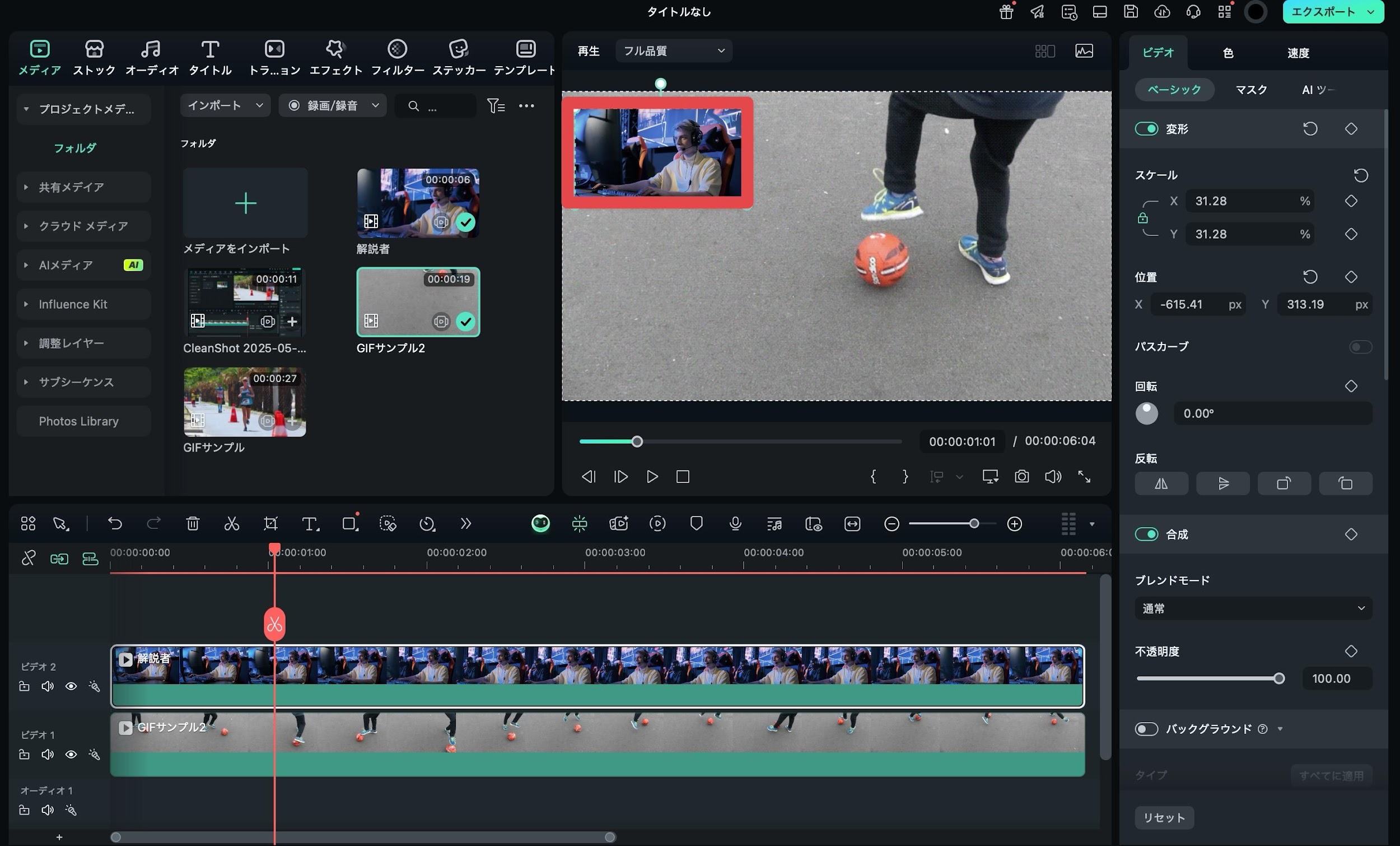Click the delete trash icon
This screenshot has height=846, width=1400.
tap(193, 523)
